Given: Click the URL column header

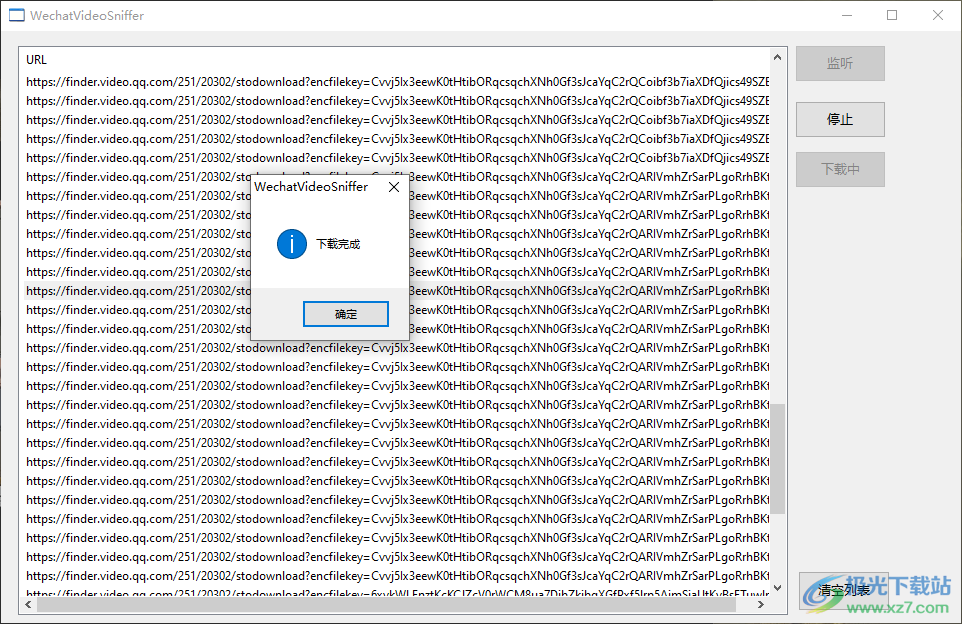Looking at the screenshot, I should click(36, 60).
